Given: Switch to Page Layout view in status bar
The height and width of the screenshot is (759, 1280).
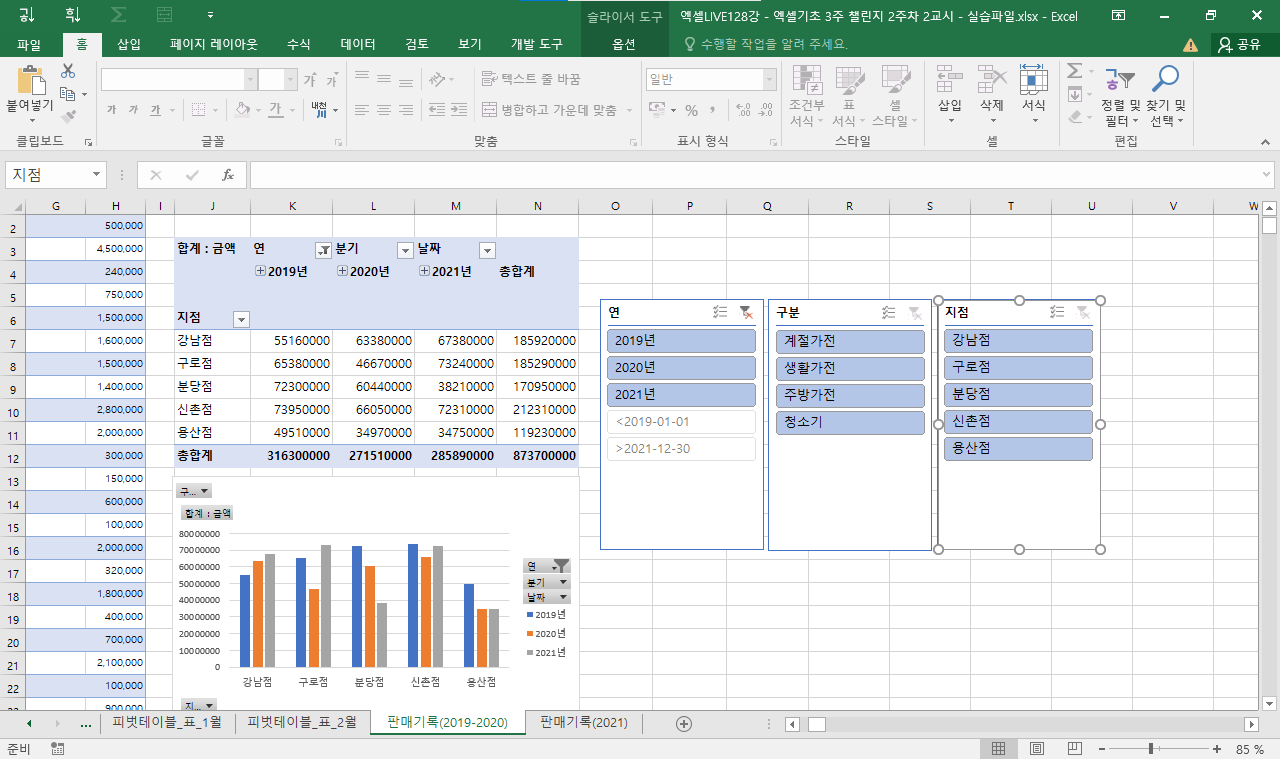Looking at the screenshot, I should 1037,749.
